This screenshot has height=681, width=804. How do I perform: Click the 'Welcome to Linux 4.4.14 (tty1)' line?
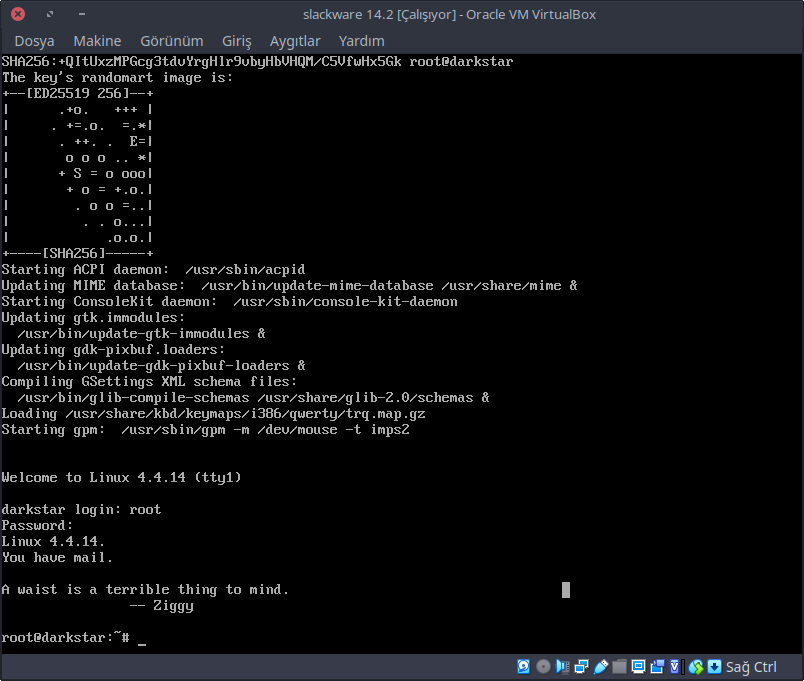point(122,477)
